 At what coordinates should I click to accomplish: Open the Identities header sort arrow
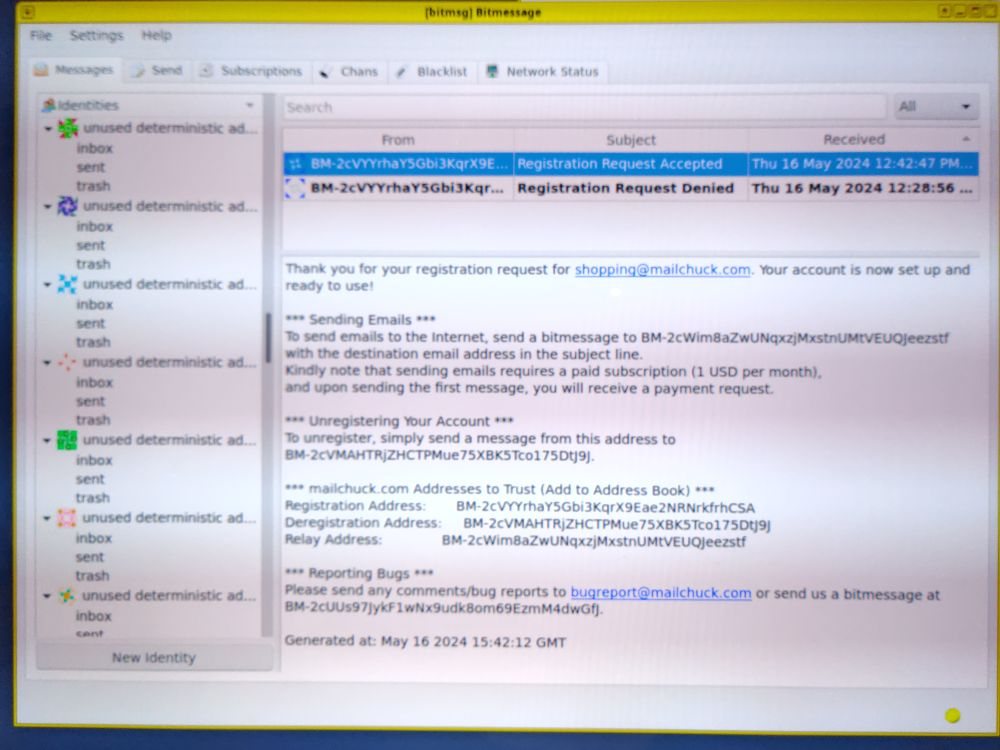(249, 105)
